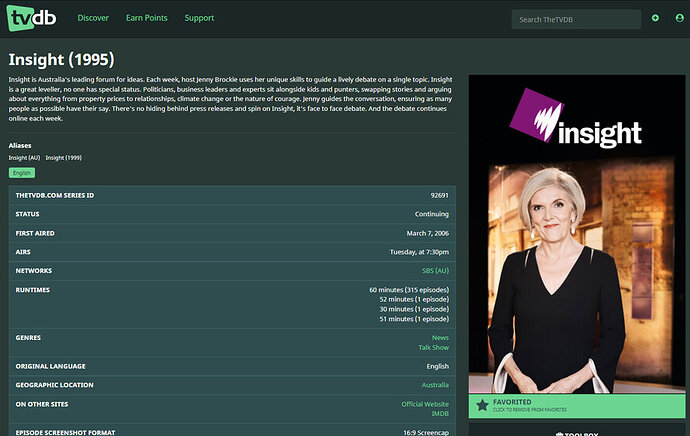Open the Australia location link
The height and width of the screenshot is (436, 690).
coord(435,385)
